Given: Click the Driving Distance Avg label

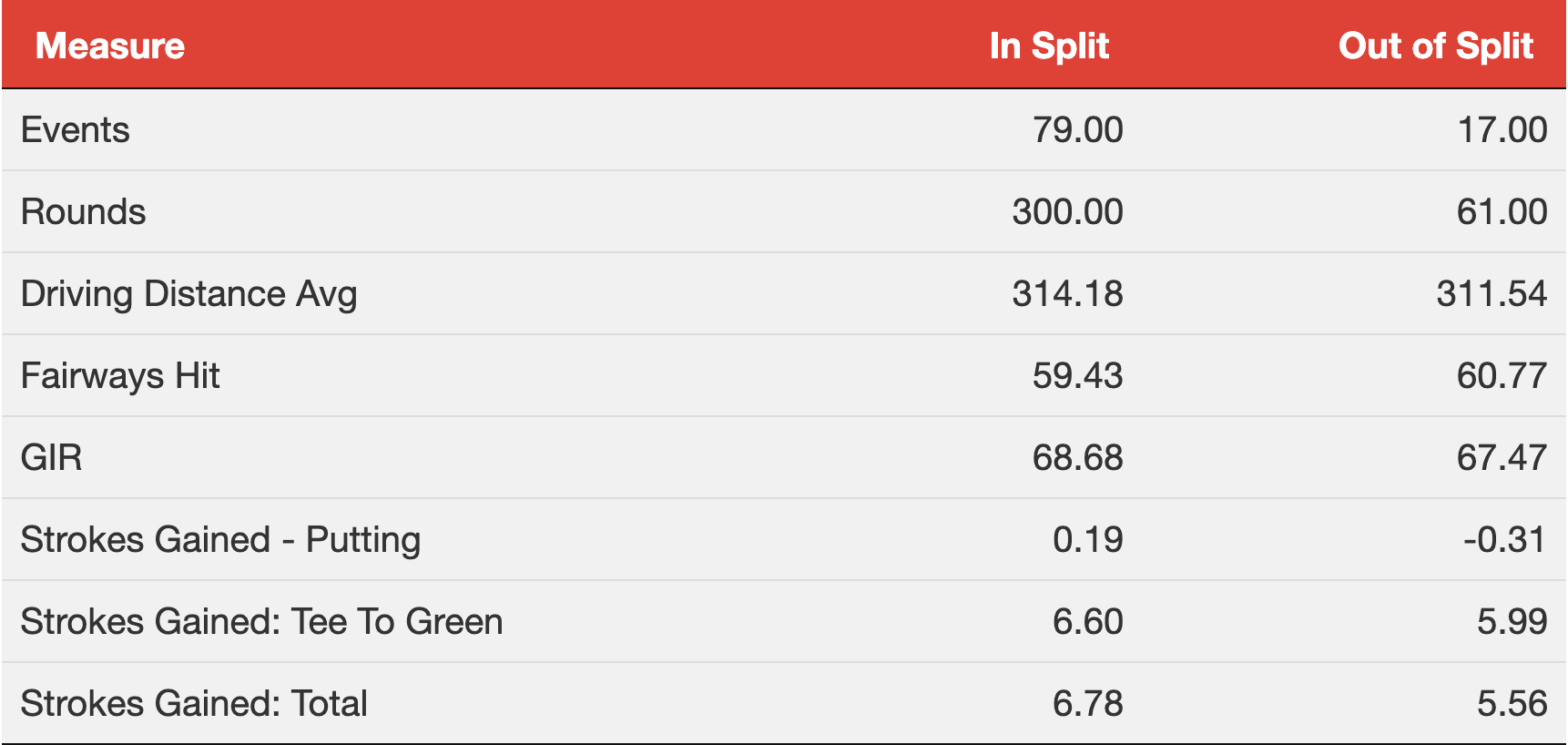Looking at the screenshot, I should [189, 294].
